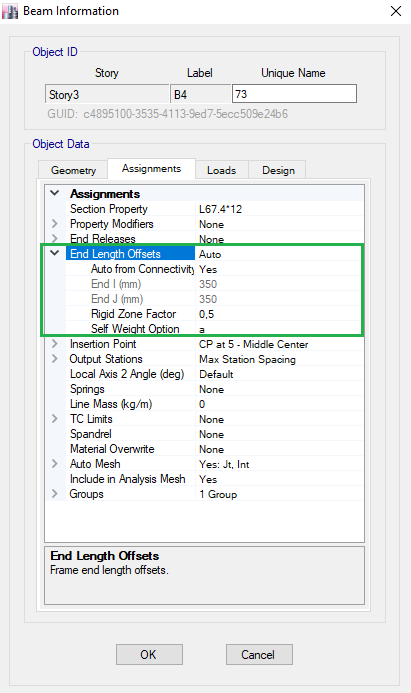Expand the Groups row
The width and height of the screenshot is (411, 693).
(55, 494)
